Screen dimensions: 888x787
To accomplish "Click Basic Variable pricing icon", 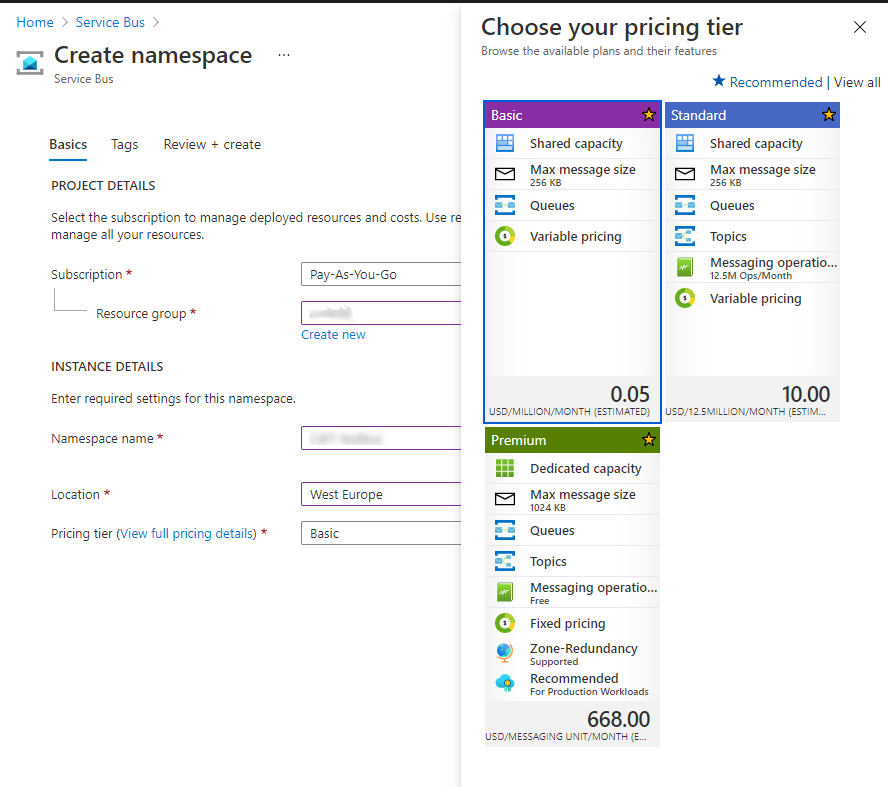I will [505, 237].
